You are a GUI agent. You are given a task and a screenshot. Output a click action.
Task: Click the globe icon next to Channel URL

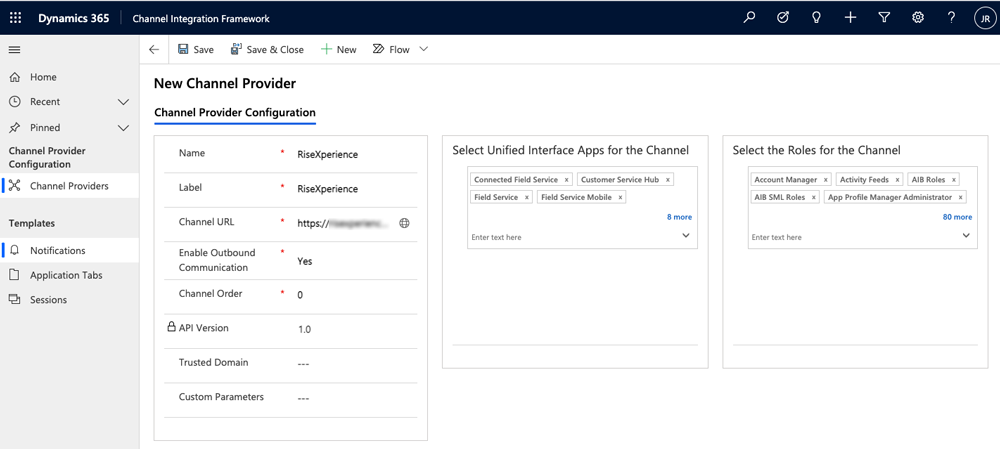tap(404, 223)
